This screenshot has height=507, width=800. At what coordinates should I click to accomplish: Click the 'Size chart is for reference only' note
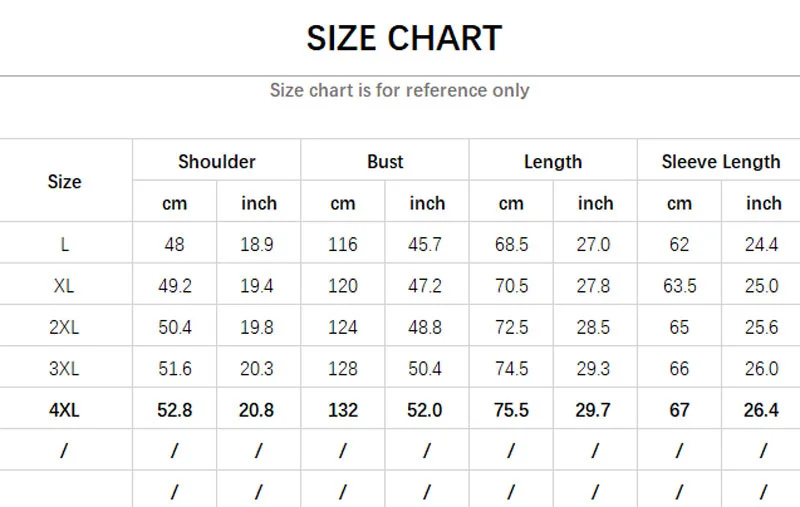(399, 90)
